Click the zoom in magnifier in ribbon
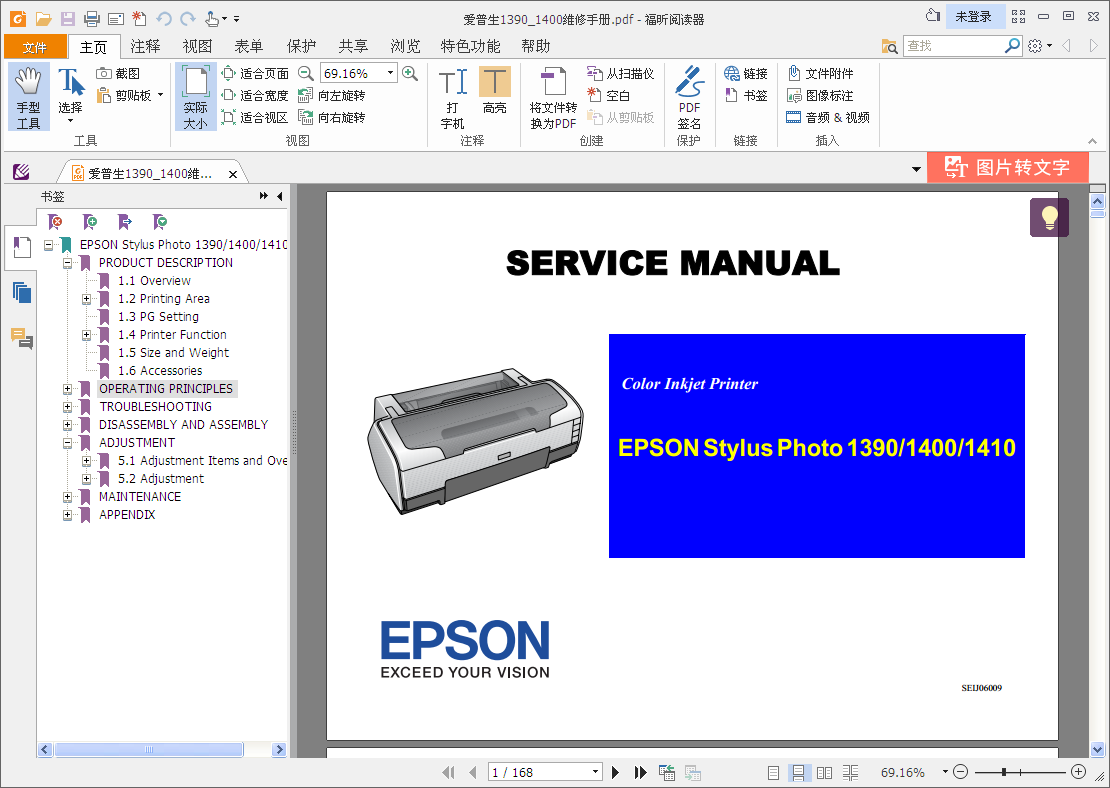This screenshot has width=1110, height=788. pyautogui.click(x=410, y=73)
